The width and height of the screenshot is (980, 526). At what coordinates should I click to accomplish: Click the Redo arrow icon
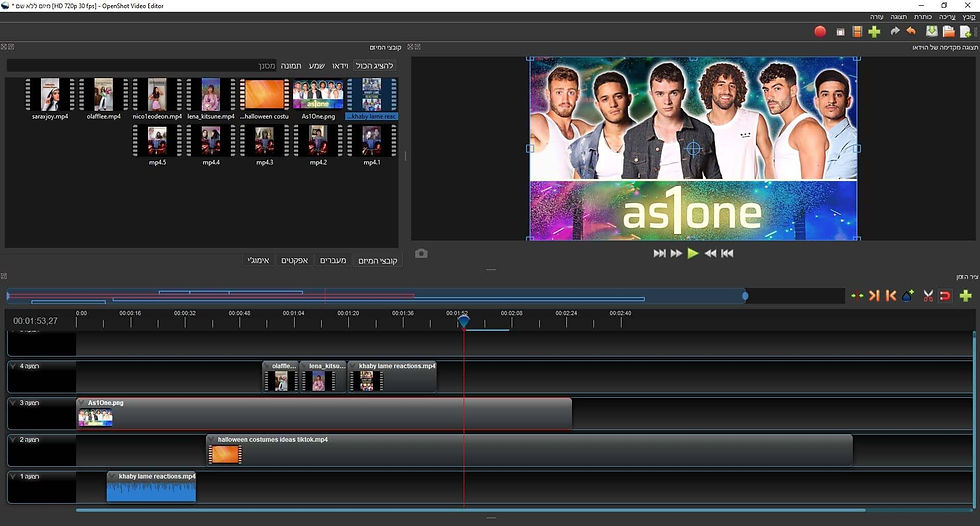point(894,31)
